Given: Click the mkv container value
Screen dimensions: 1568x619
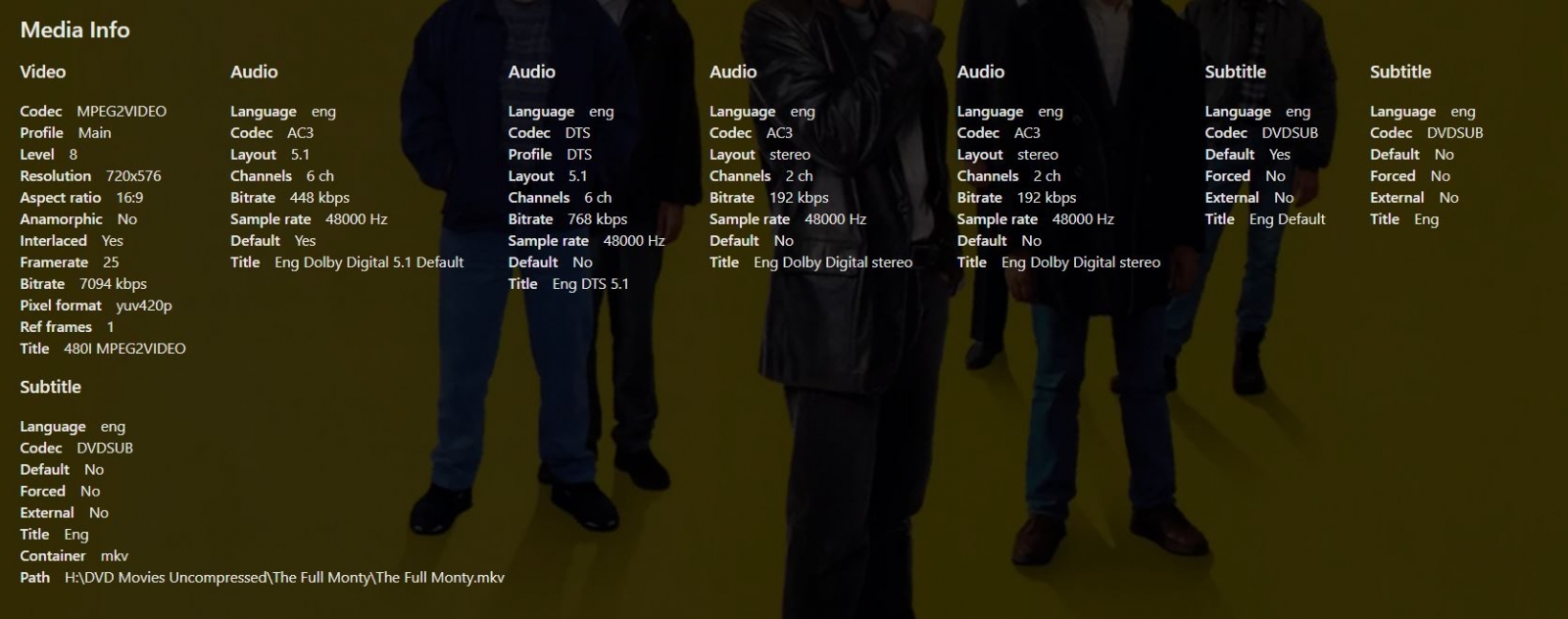Looking at the screenshot, I should coord(115,555).
